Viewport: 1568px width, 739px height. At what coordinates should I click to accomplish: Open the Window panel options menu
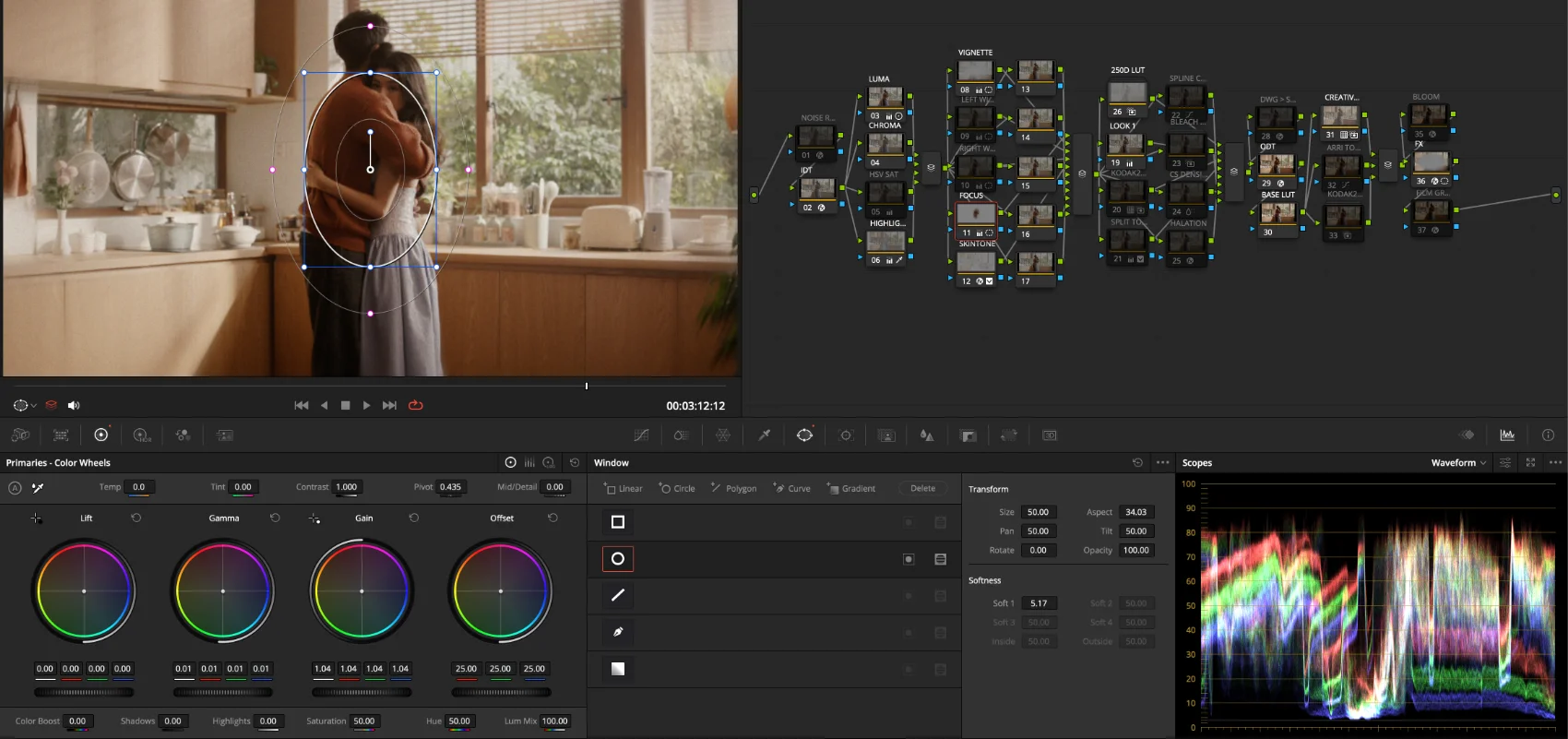[x=1162, y=463]
